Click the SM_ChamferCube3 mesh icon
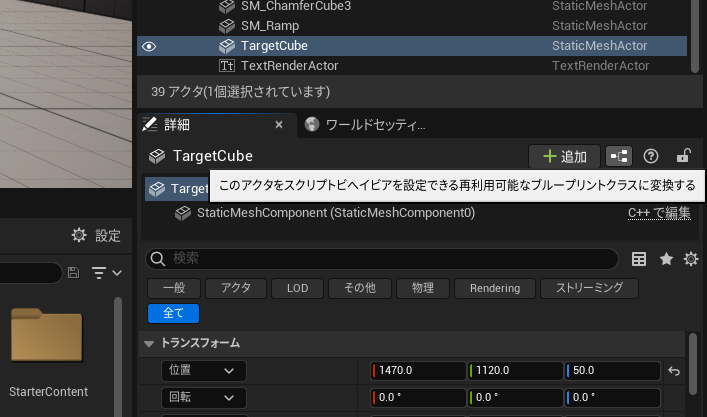The image size is (707, 417). tap(227, 6)
